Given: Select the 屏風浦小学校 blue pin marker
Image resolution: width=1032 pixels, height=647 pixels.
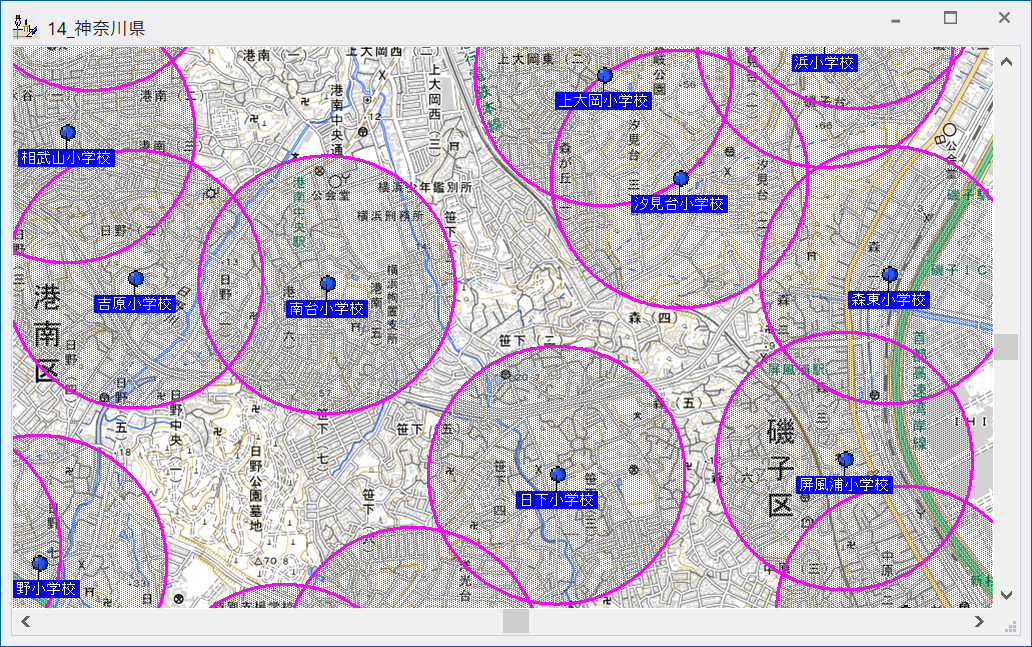Looking at the screenshot, I should 846,459.
